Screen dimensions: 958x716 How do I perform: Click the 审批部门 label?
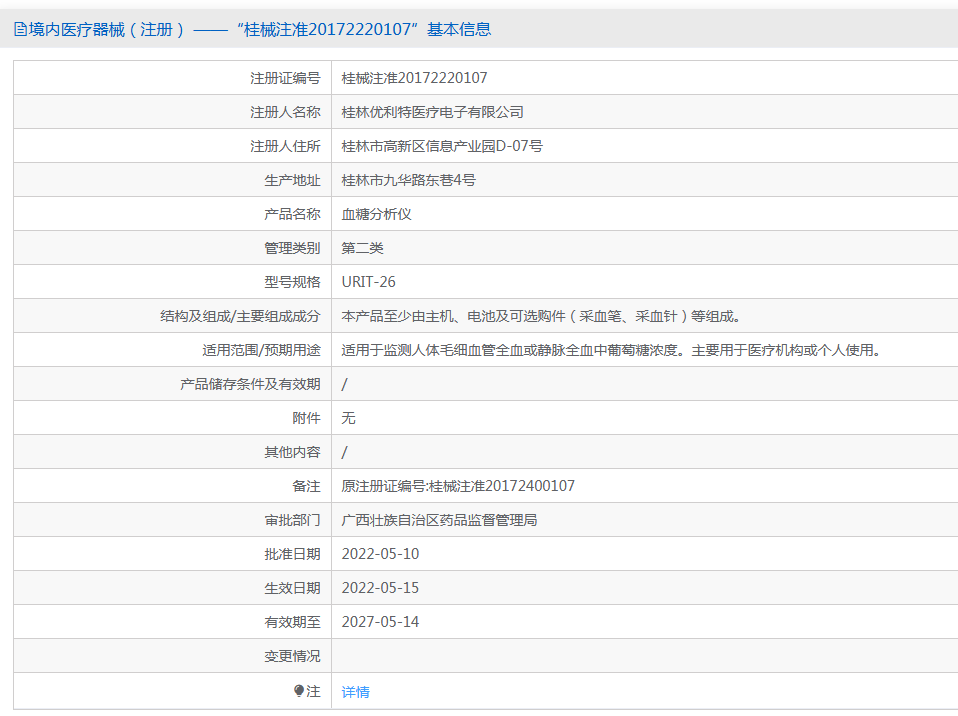coord(292,521)
